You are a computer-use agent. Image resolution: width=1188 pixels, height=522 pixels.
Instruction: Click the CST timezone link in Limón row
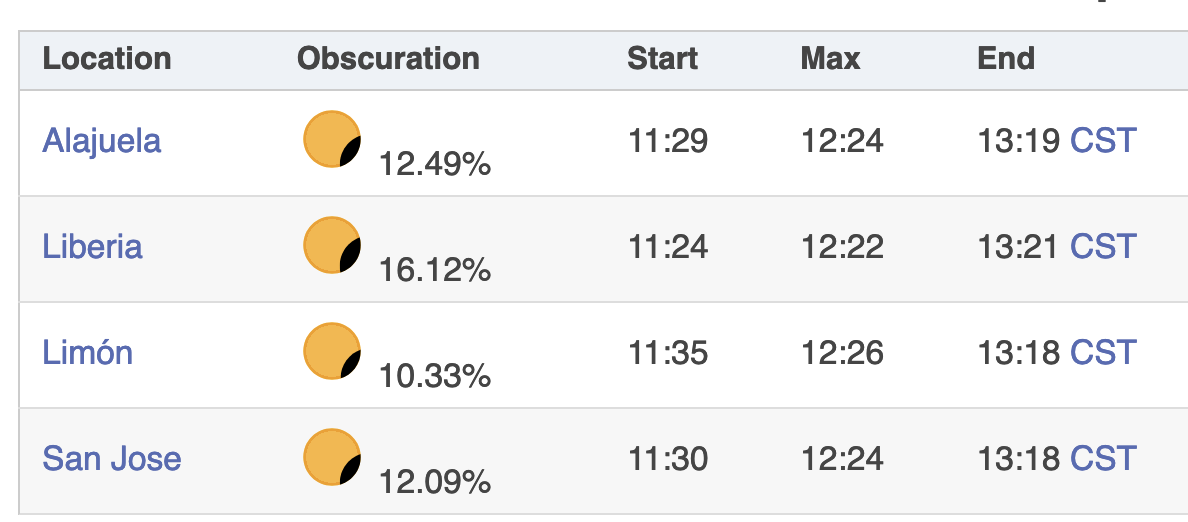tap(1103, 352)
